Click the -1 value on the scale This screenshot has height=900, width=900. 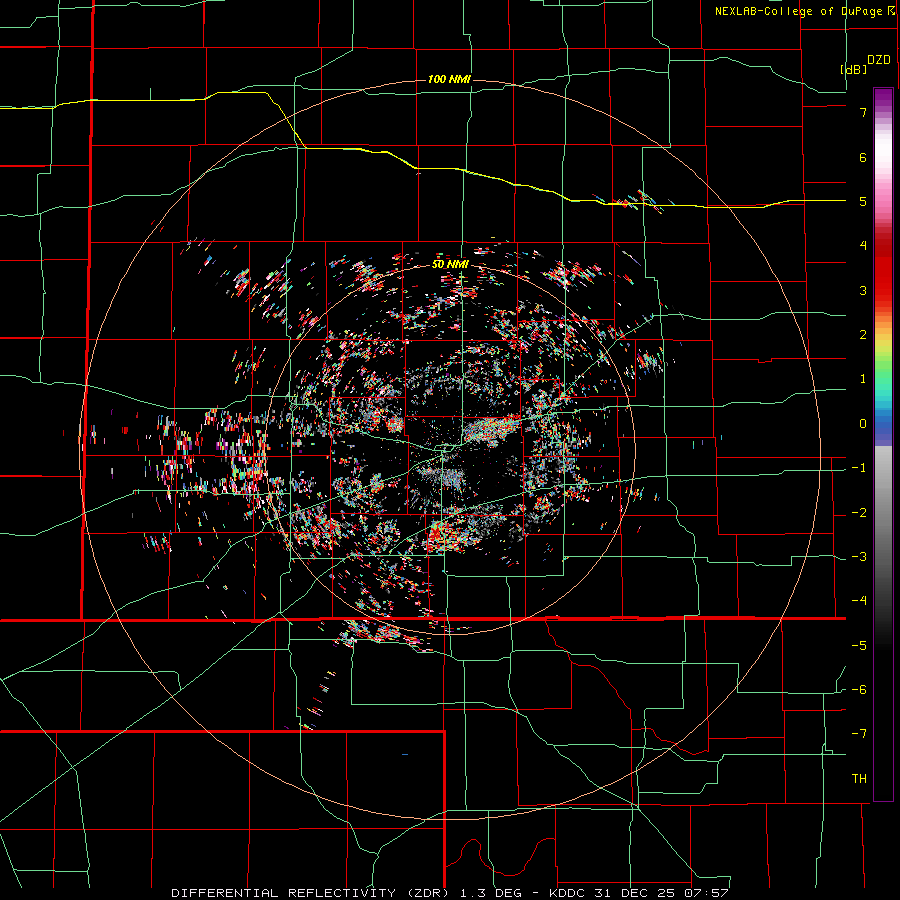(x=859, y=468)
